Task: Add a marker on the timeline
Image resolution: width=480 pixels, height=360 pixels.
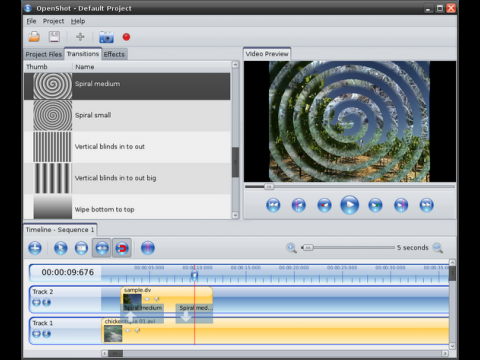Action: tap(148, 248)
